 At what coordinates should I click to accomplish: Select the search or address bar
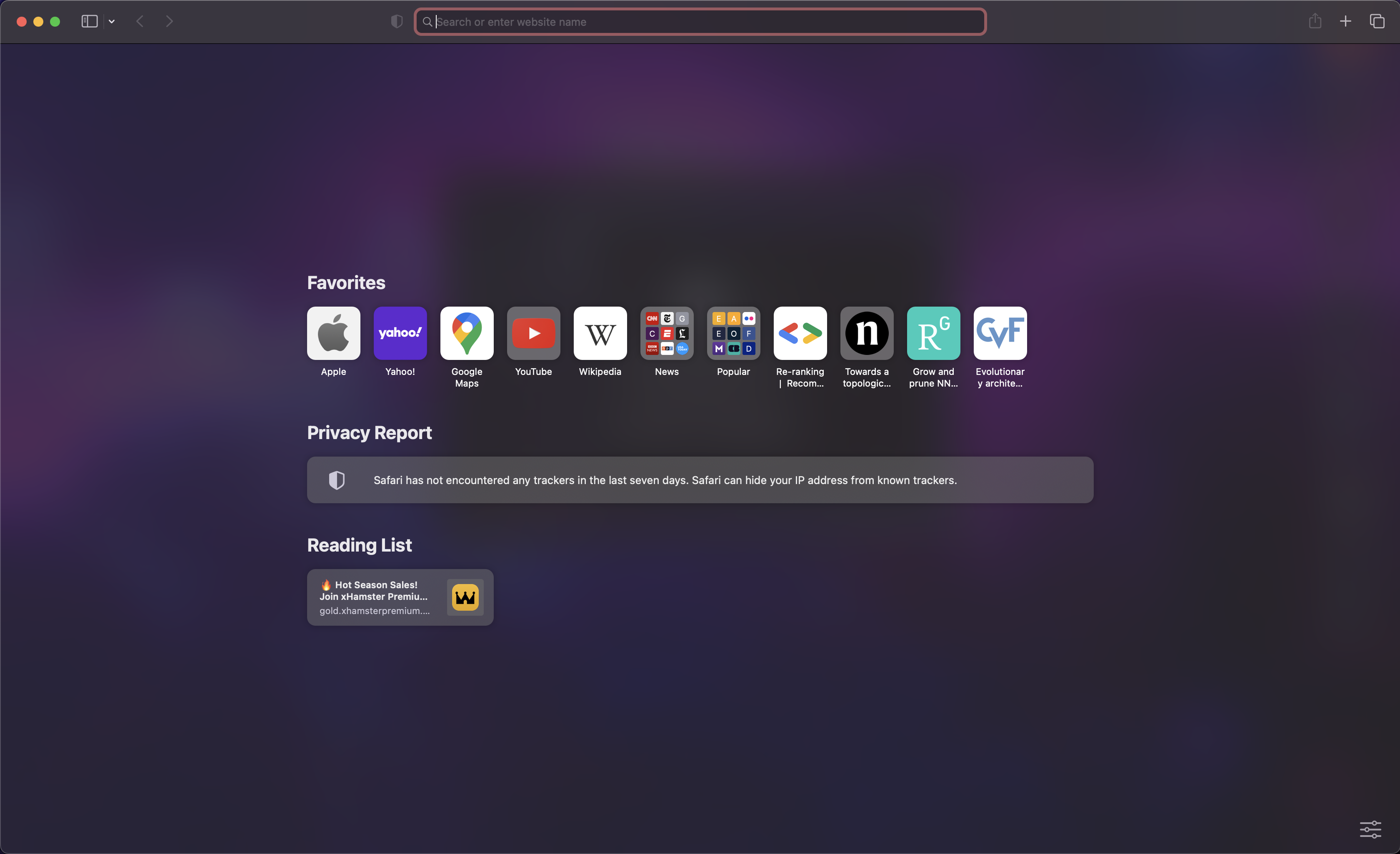[699, 21]
